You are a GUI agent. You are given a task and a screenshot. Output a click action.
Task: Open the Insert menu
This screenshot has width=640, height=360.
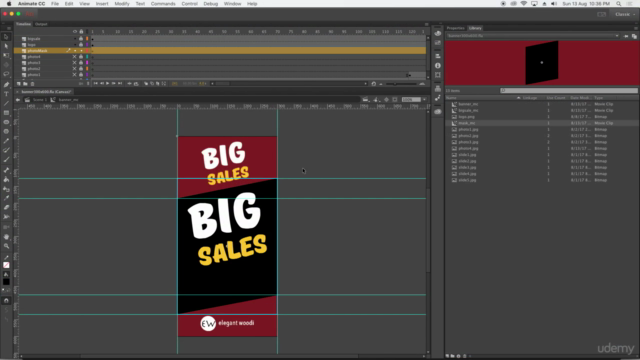point(102,4)
